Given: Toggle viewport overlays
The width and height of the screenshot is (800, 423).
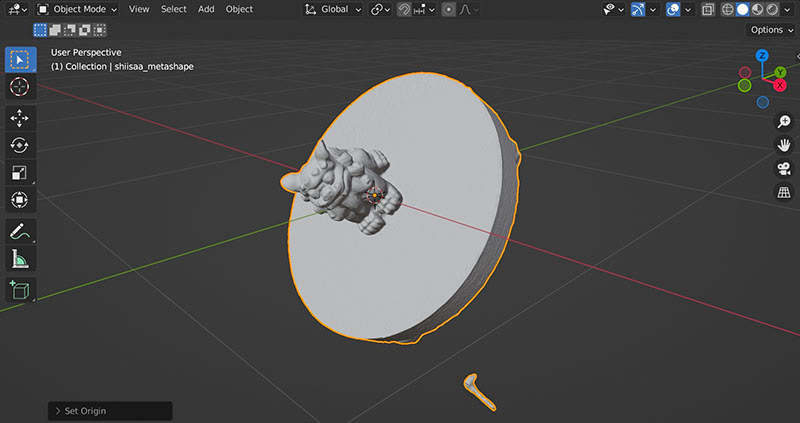Looking at the screenshot, I should (x=673, y=9).
